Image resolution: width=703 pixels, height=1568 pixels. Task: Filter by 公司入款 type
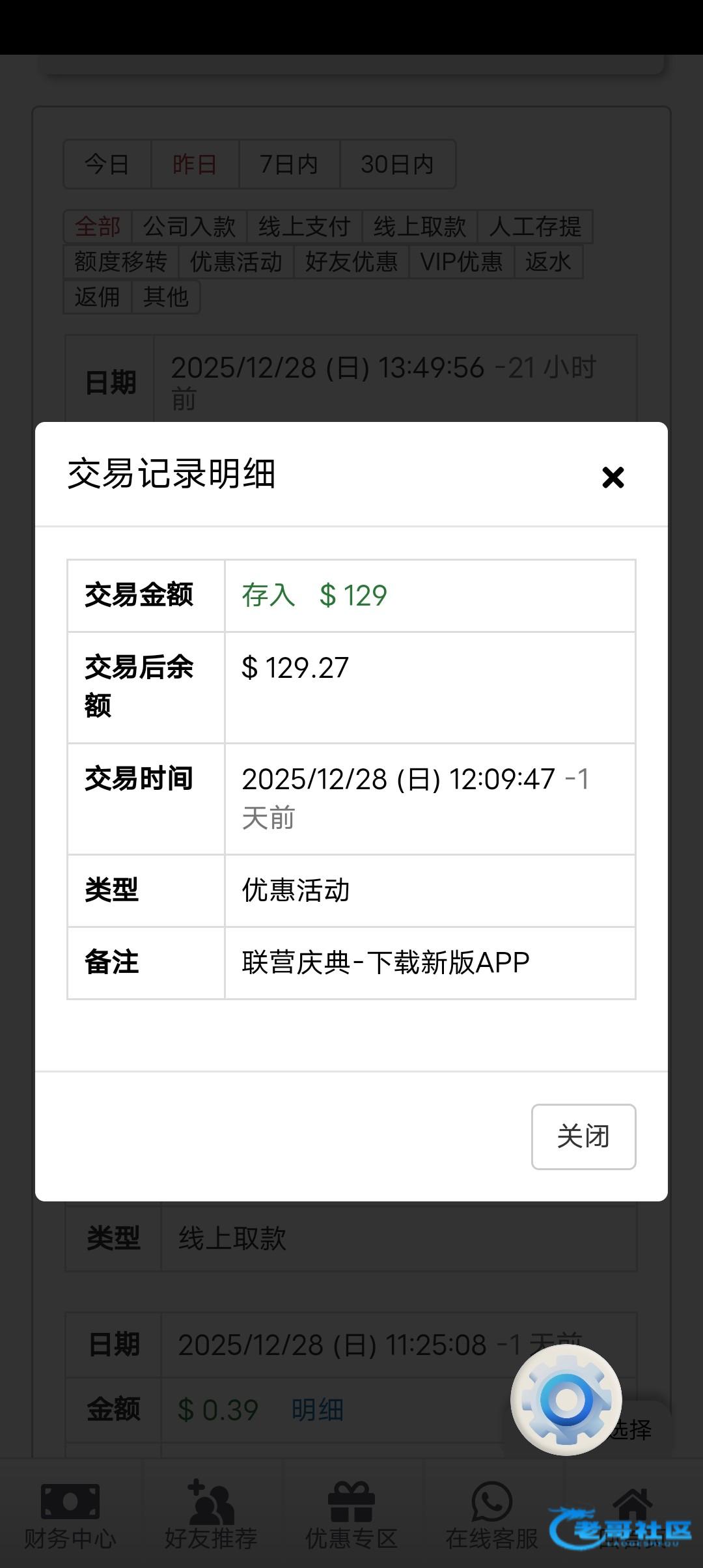pyautogui.click(x=189, y=227)
